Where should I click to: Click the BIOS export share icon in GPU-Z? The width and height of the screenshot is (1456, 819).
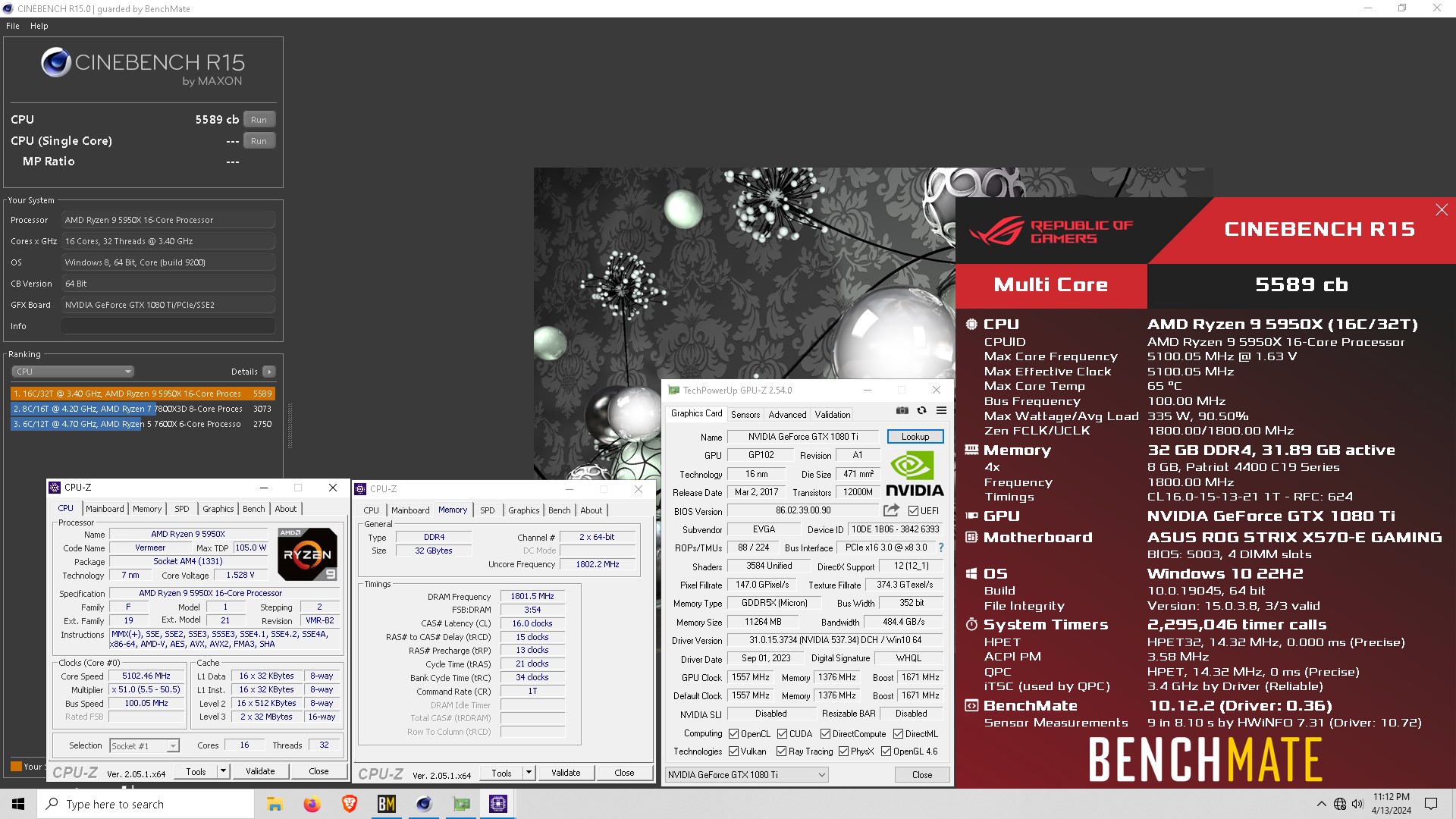click(x=891, y=510)
